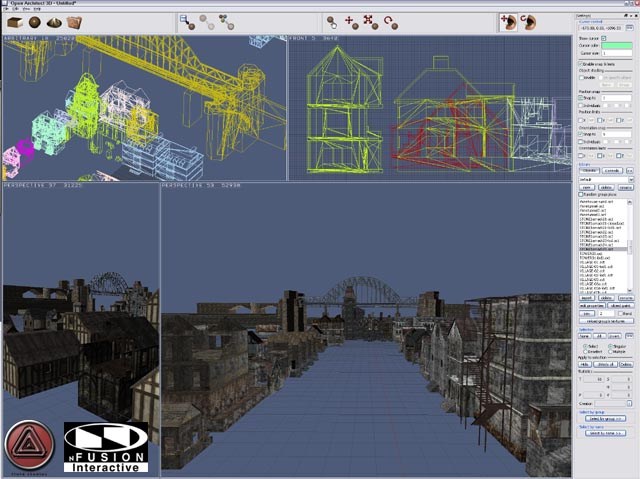Click the edit properties button
Image resolution: width=640 pixels, height=479 pixels.
pyautogui.click(x=592, y=306)
